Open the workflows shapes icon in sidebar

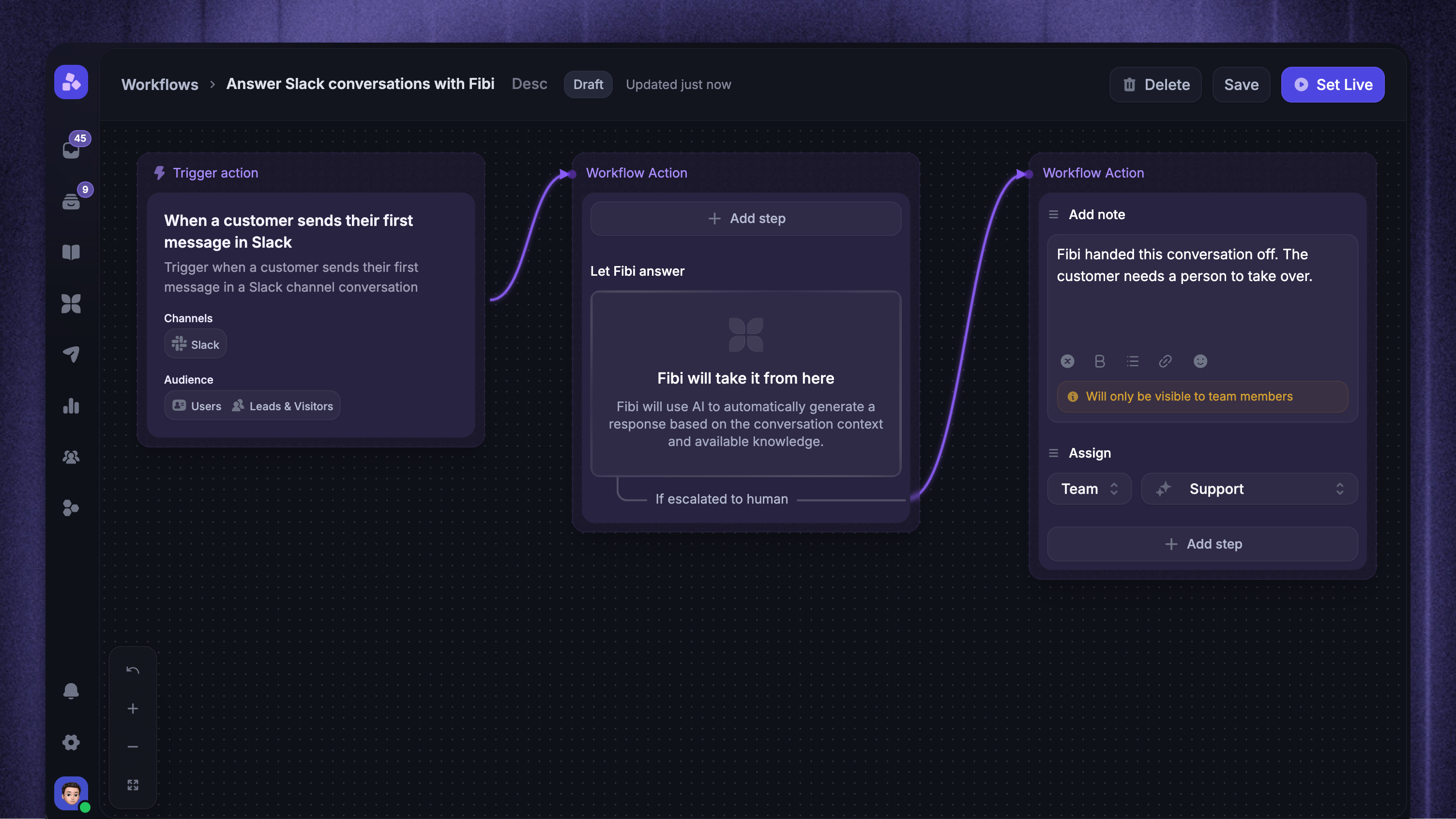point(71,508)
